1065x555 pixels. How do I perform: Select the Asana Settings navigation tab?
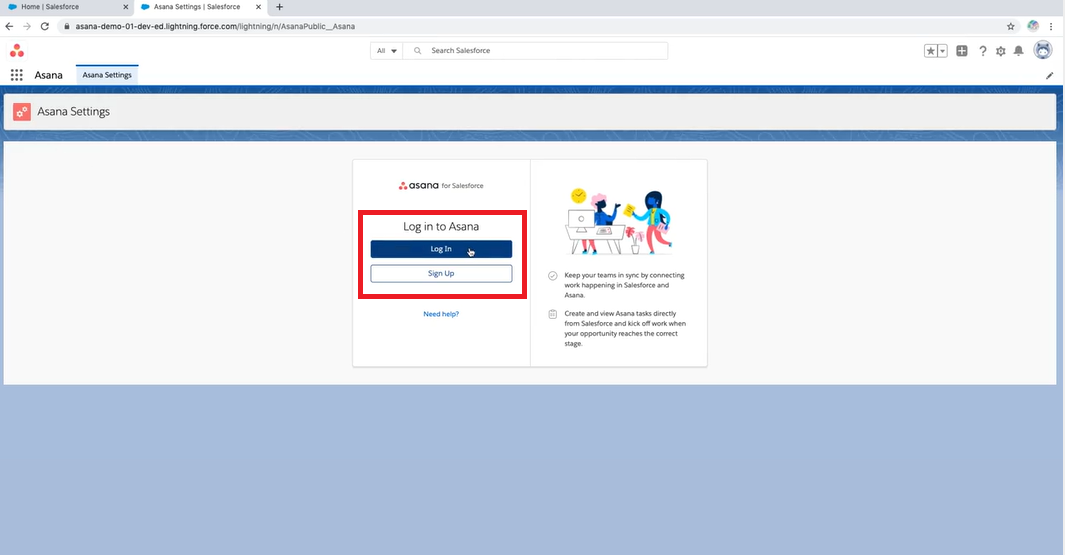(x=107, y=75)
